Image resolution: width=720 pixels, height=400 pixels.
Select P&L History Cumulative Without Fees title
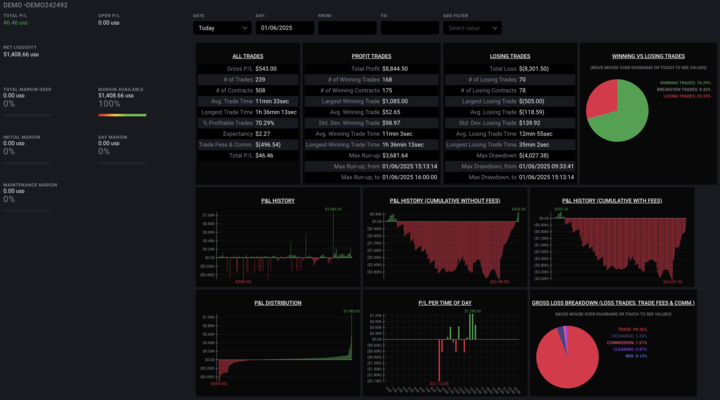(445, 201)
